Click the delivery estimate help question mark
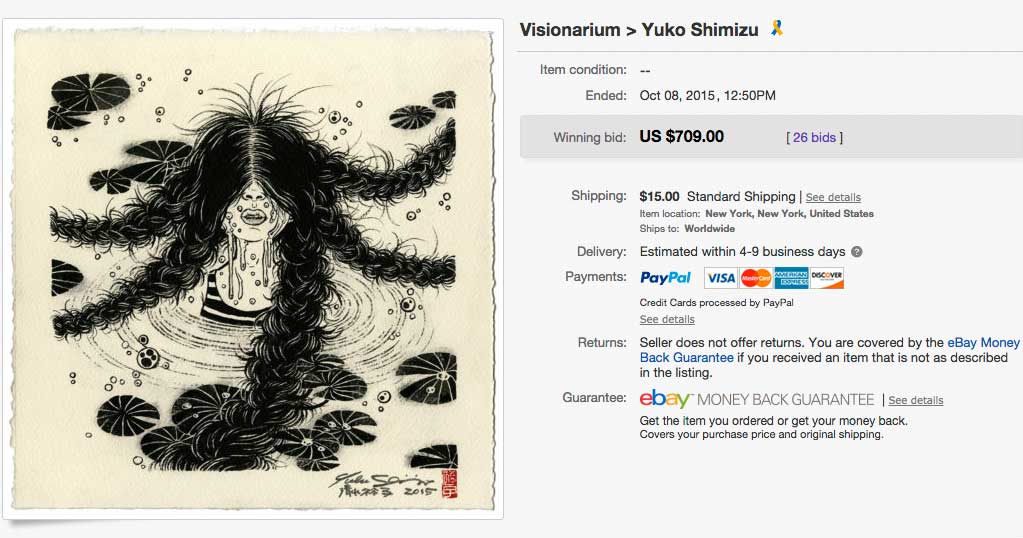The width and height of the screenshot is (1023, 538). tap(857, 252)
